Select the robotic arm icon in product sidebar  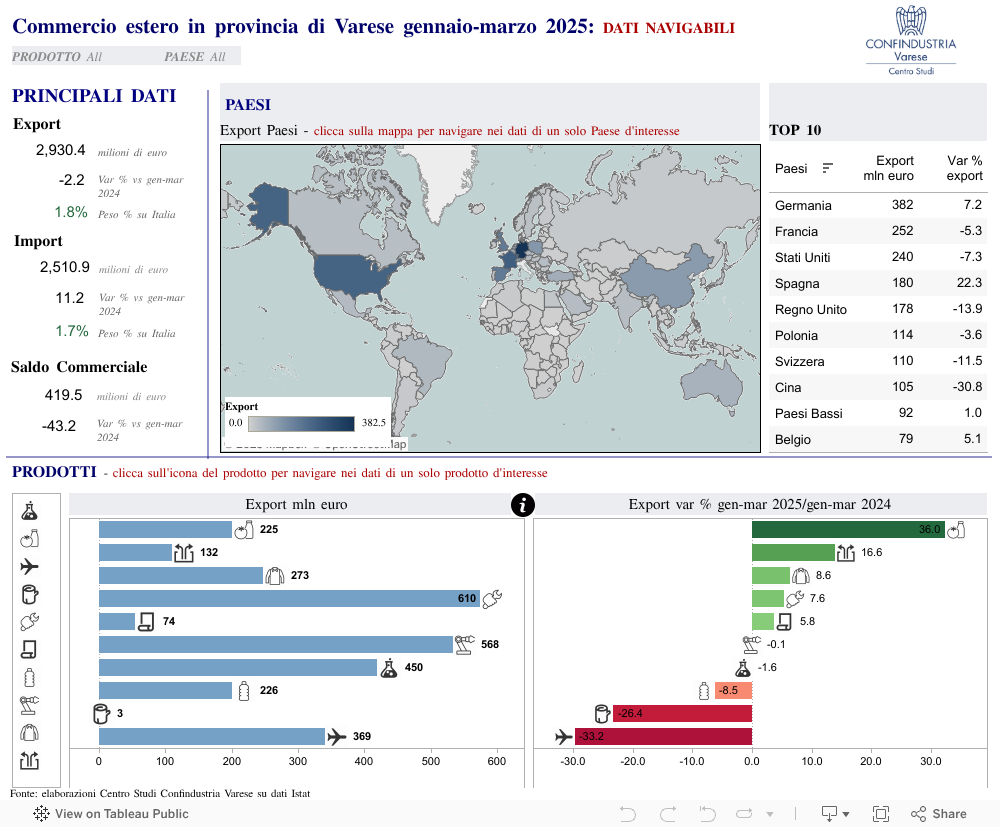pyautogui.click(x=29, y=705)
